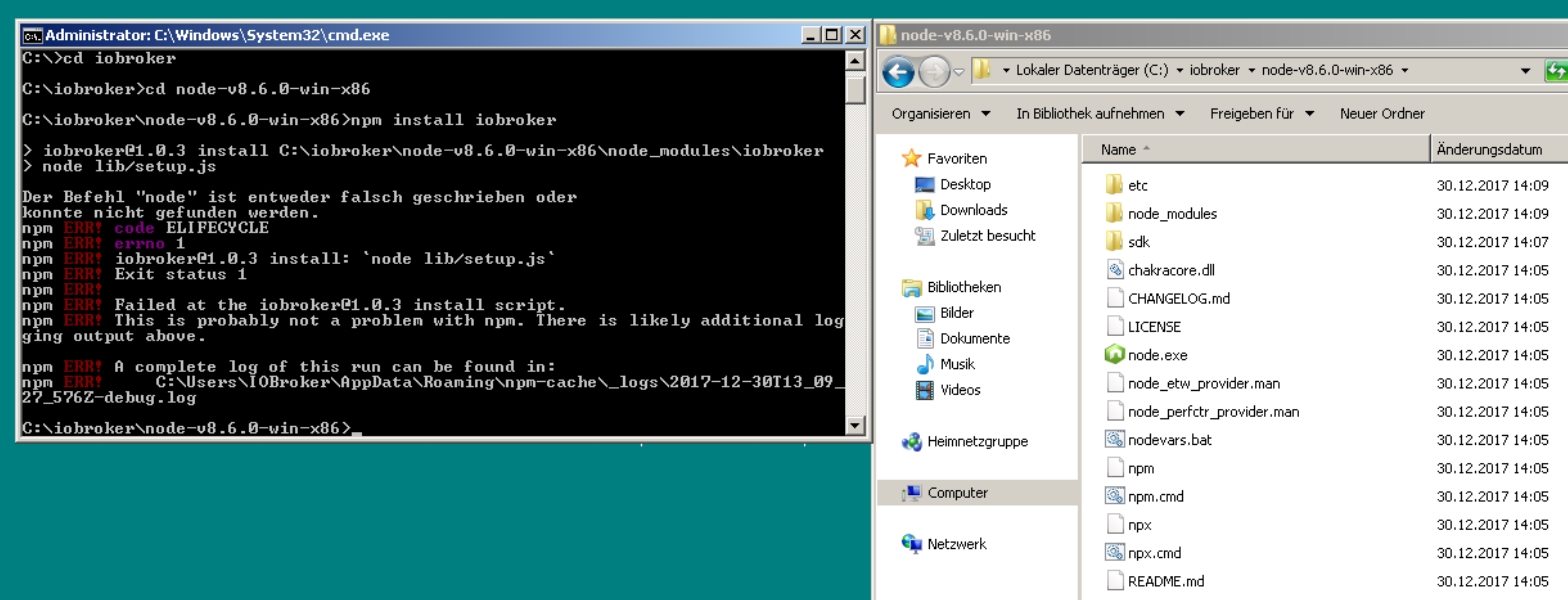This screenshot has height=600, width=1568.
Task: Open the recent locations dropdown beside the forward arrow
Action: (959, 71)
